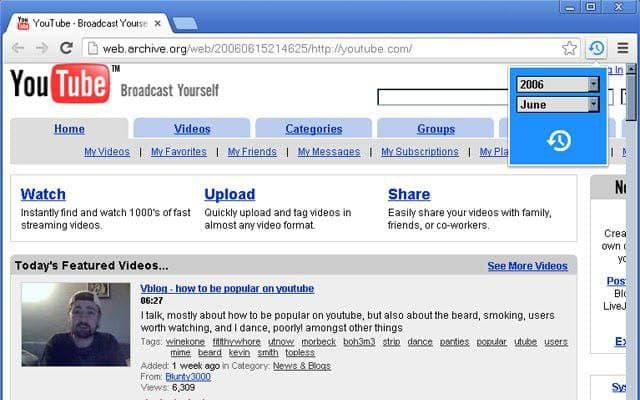Viewport: 640px width, 400px height.
Task: Open the My Favorites link
Action: pos(179,152)
